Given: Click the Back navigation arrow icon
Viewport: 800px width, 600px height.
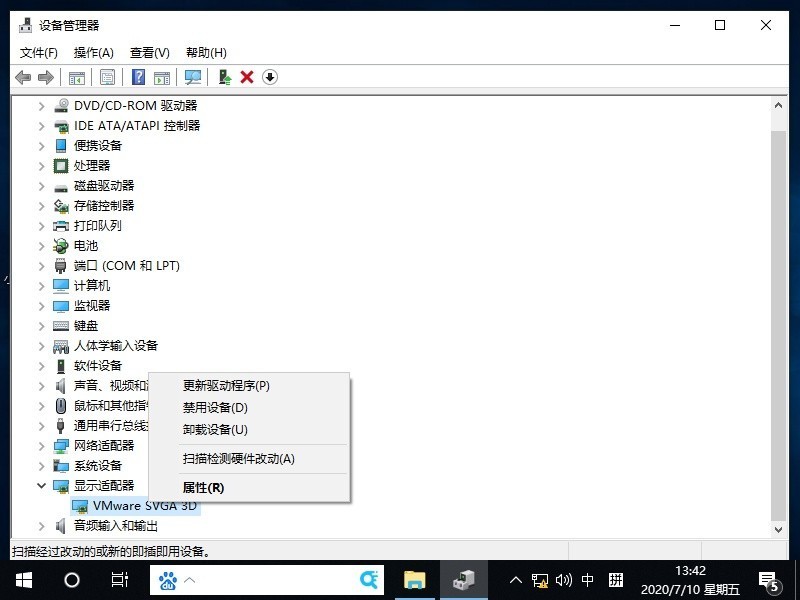Looking at the screenshot, I should point(23,77).
